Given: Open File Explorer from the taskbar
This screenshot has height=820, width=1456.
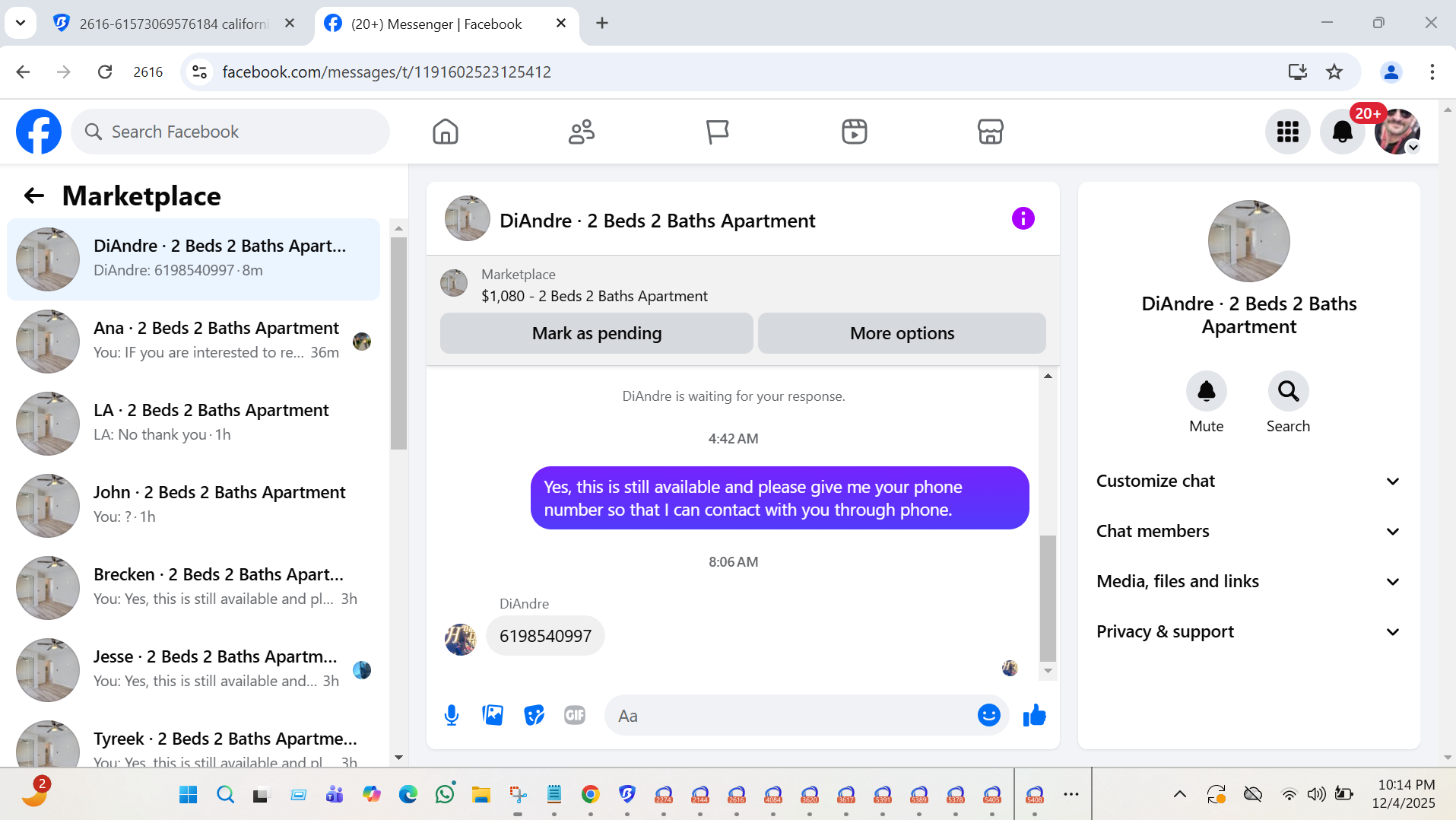Looking at the screenshot, I should pyautogui.click(x=481, y=794).
